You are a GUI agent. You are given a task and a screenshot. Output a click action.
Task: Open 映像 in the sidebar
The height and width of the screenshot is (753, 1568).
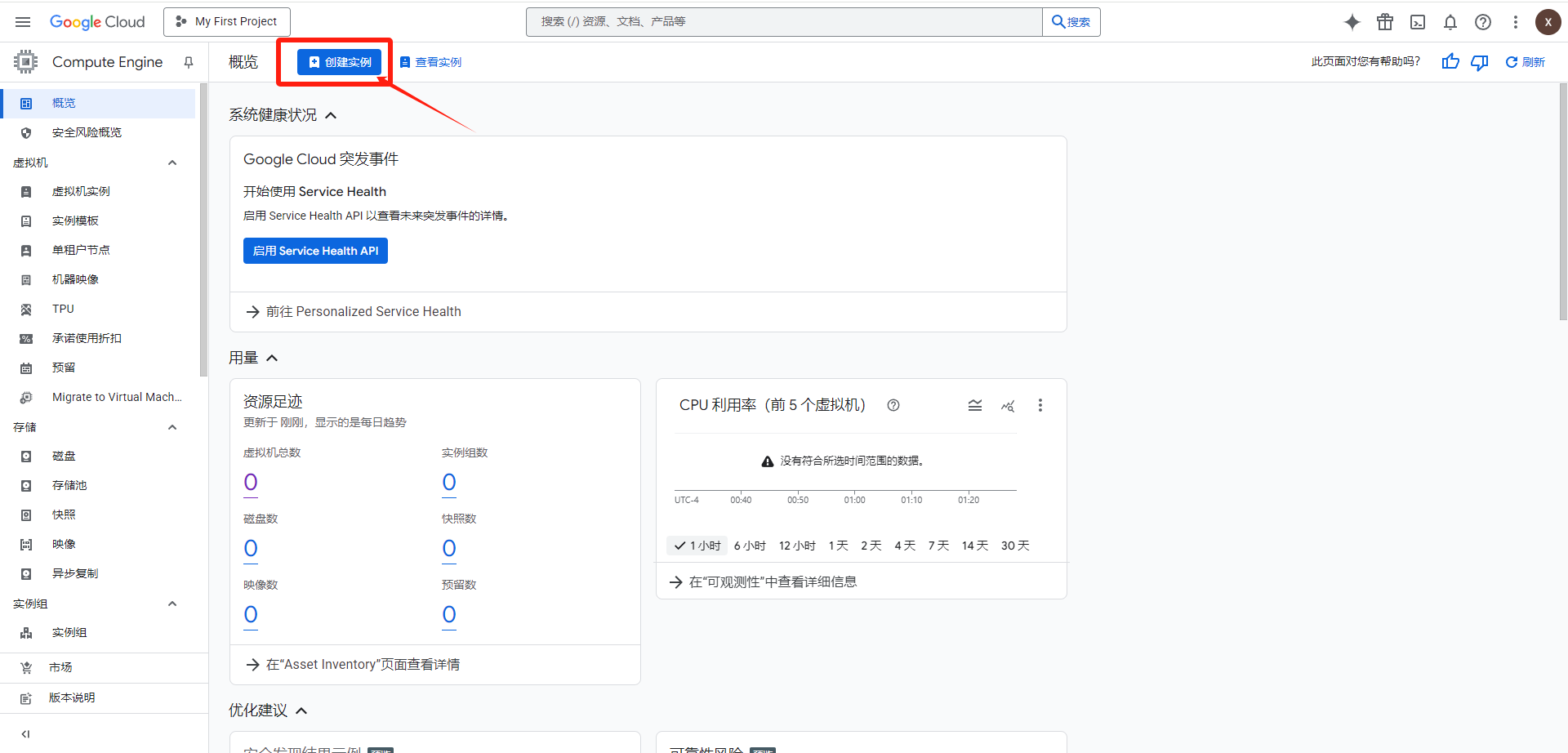point(98,544)
